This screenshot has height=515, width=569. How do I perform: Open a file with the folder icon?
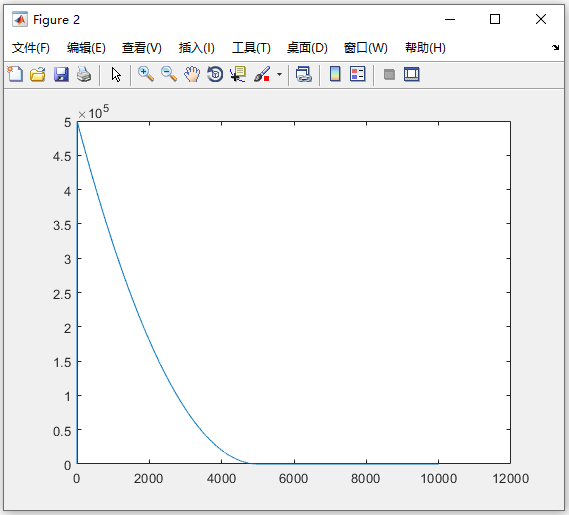38,74
